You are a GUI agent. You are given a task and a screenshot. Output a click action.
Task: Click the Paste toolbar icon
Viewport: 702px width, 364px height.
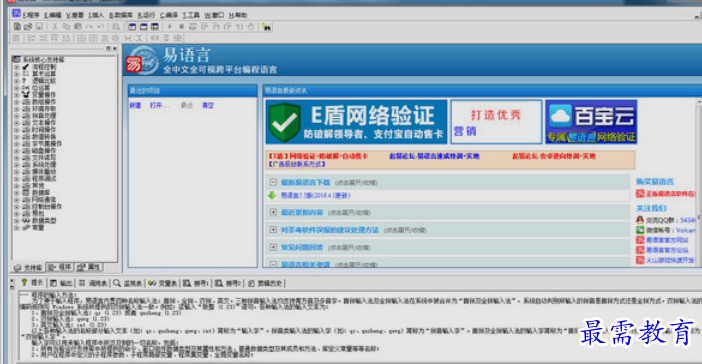click(x=77, y=27)
